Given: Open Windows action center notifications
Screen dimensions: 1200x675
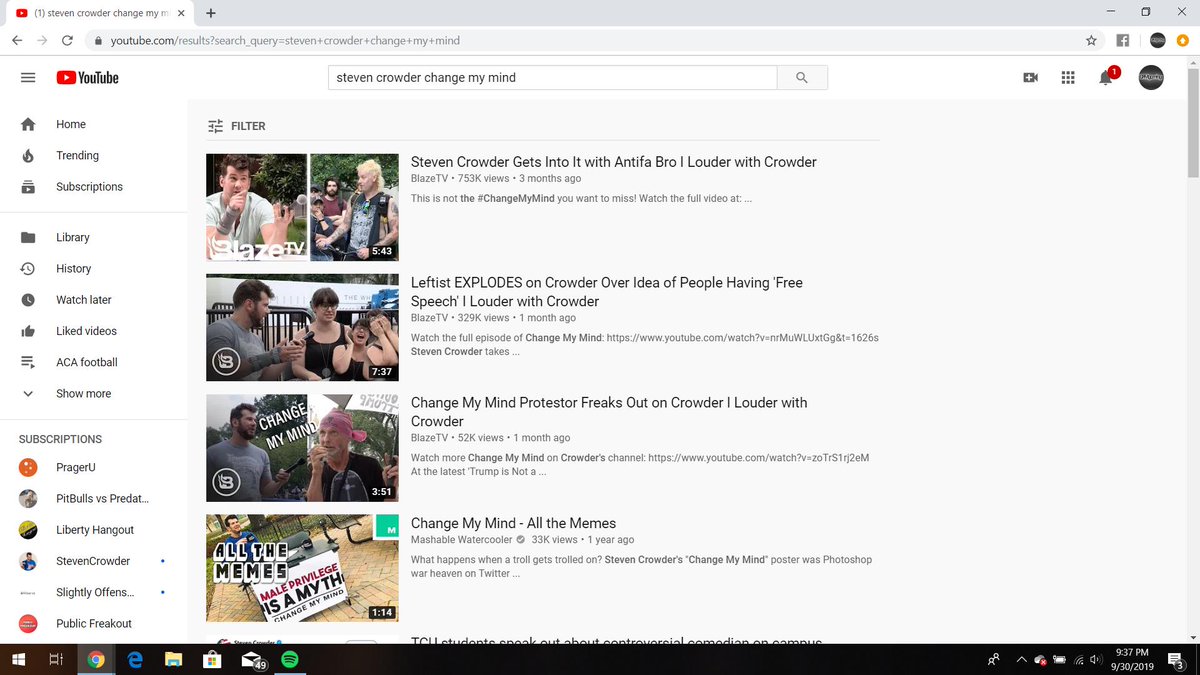Looking at the screenshot, I should click(x=1176, y=660).
